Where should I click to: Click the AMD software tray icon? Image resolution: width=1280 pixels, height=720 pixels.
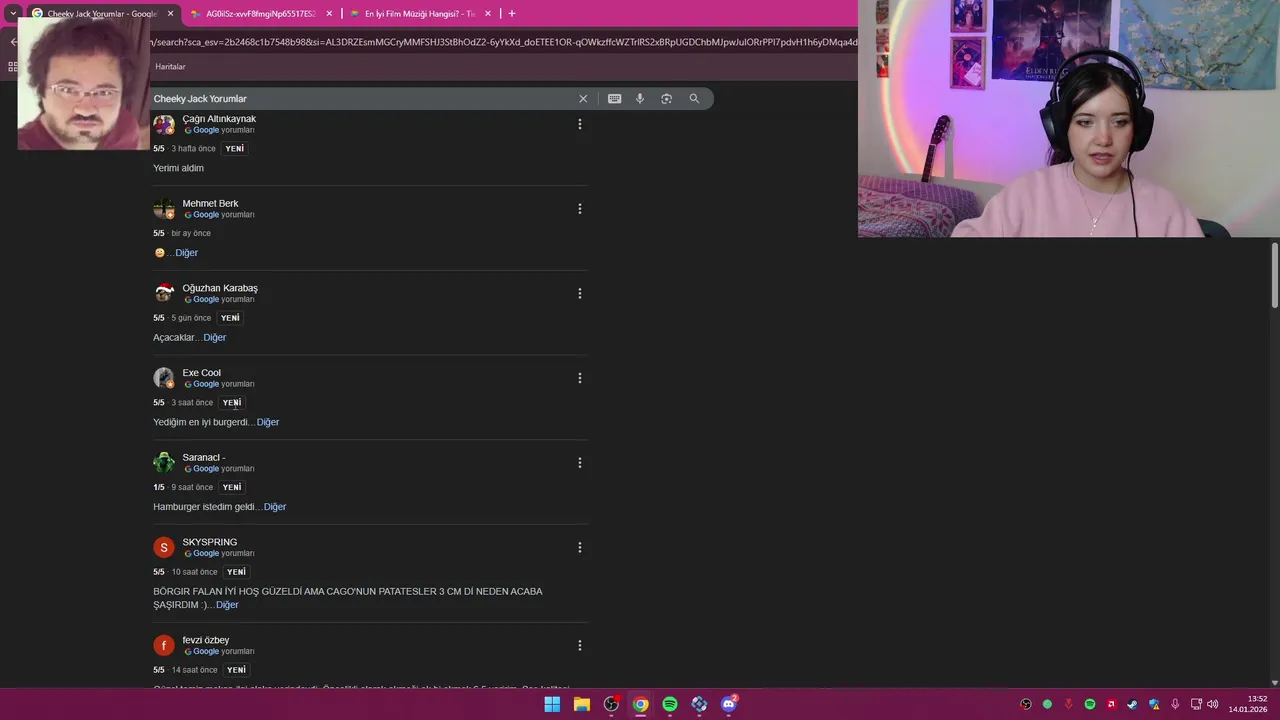(x=1111, y=704)
